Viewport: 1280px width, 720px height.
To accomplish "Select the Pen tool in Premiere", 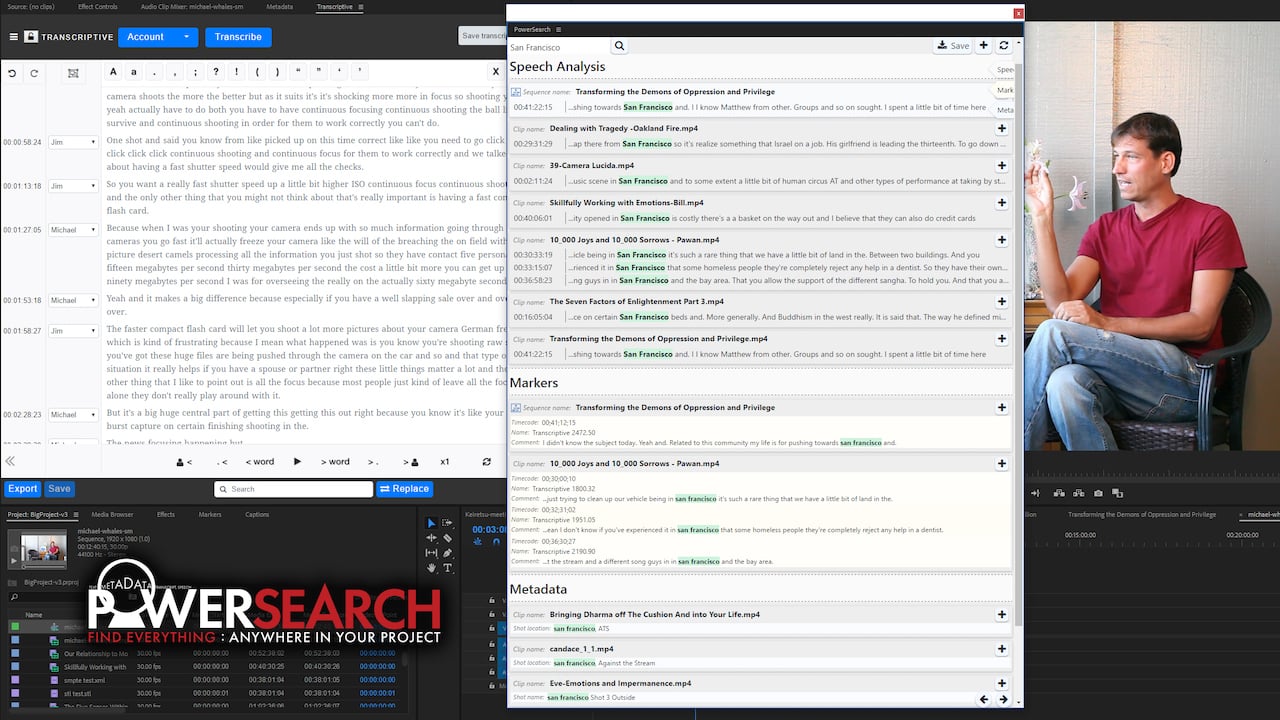I will click(447, 553).
